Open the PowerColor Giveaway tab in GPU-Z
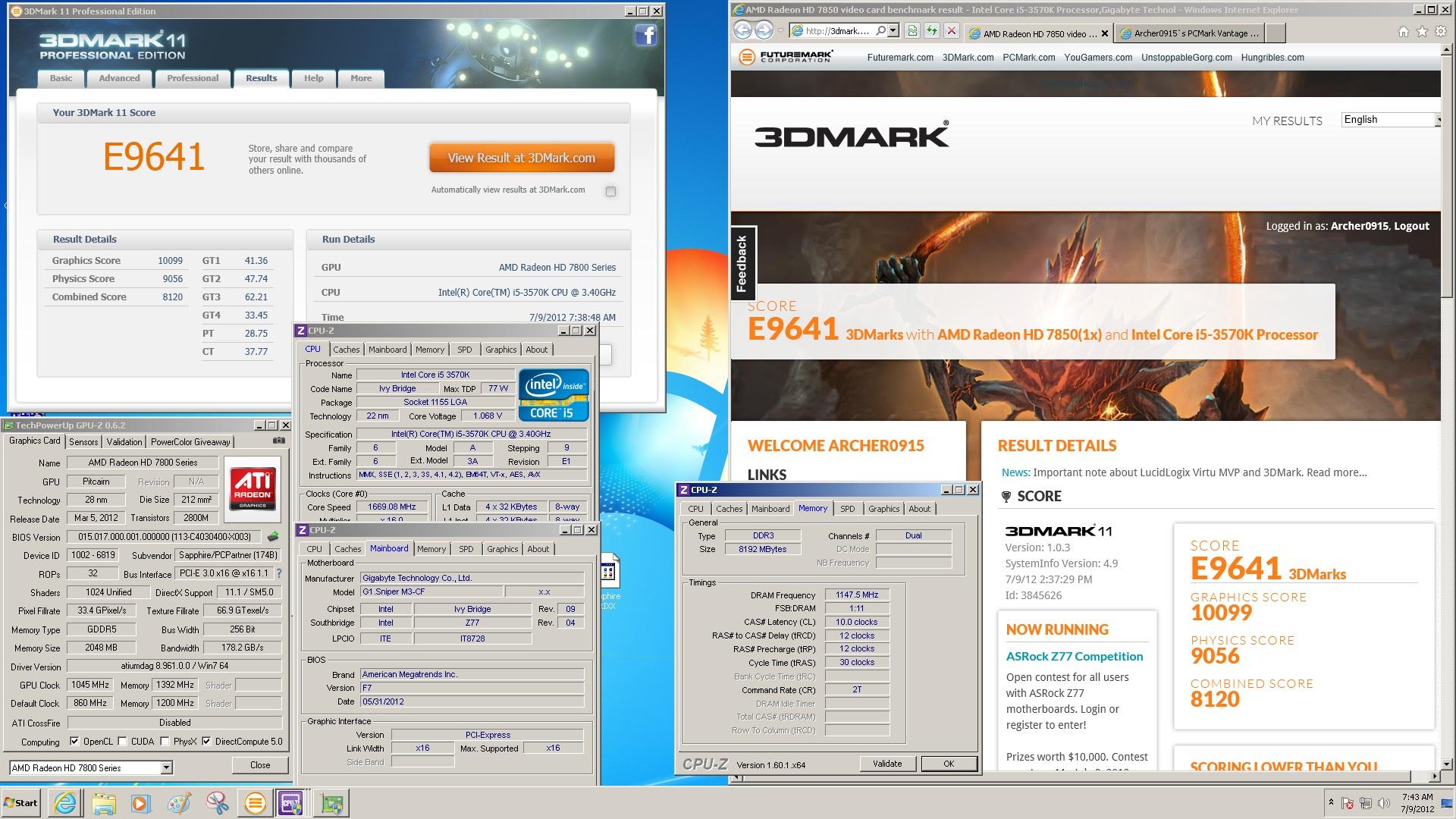The height and width of the screenshot is (819, 1456). tap(190, 442)
